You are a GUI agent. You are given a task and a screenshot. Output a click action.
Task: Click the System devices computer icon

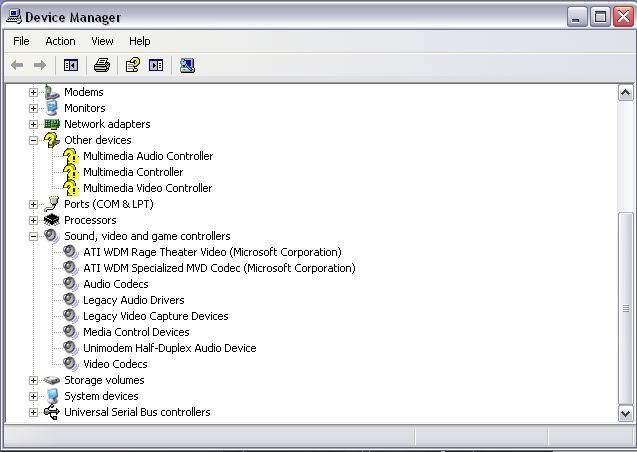tap(52, 396)
